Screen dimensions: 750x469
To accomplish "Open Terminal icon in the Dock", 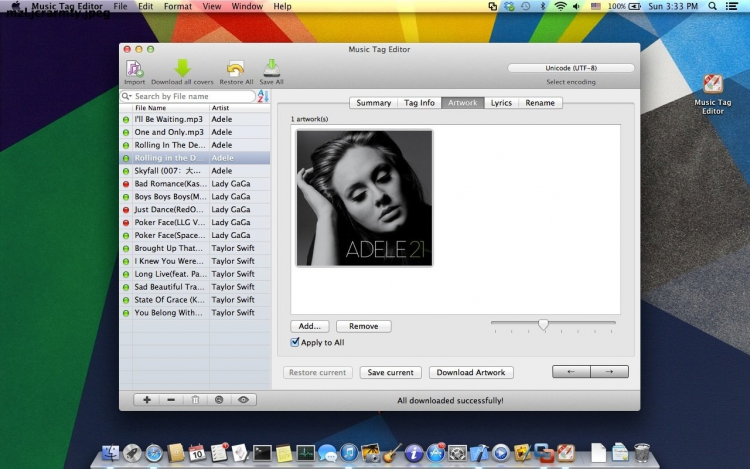I will coord(262,453).
